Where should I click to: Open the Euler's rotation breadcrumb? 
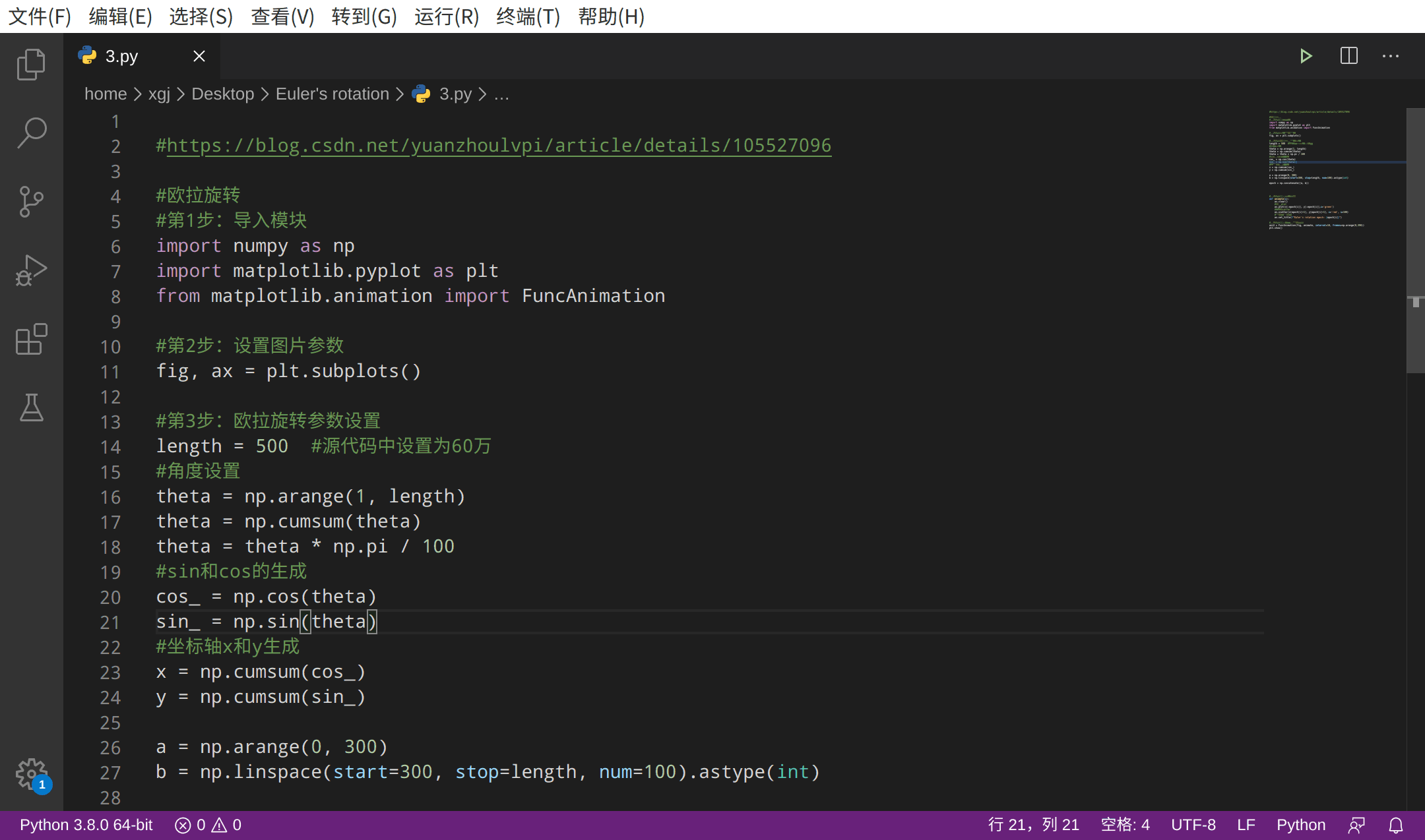[x=332, y=94]
